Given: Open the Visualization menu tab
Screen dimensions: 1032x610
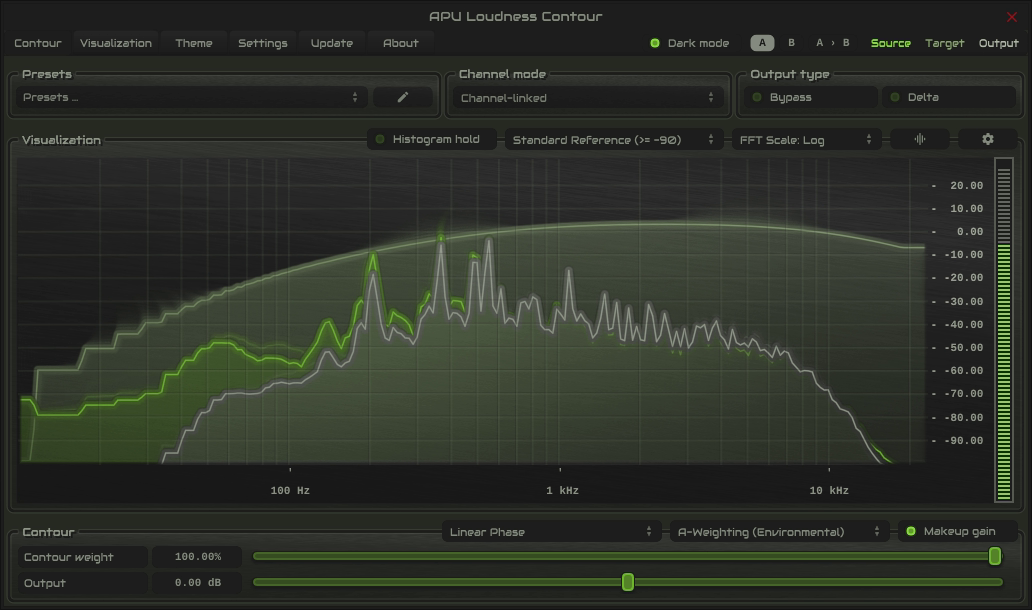Looking at the screenshot, I should pos(116,43).
